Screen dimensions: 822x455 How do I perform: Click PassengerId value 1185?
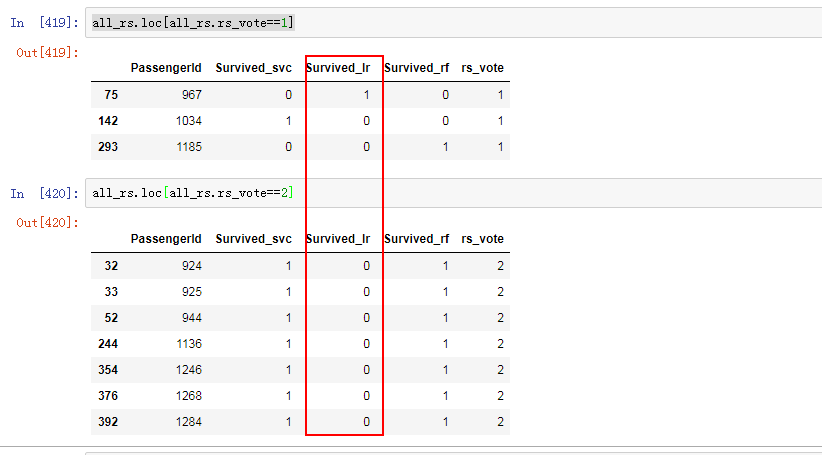[x=189, y=147]
